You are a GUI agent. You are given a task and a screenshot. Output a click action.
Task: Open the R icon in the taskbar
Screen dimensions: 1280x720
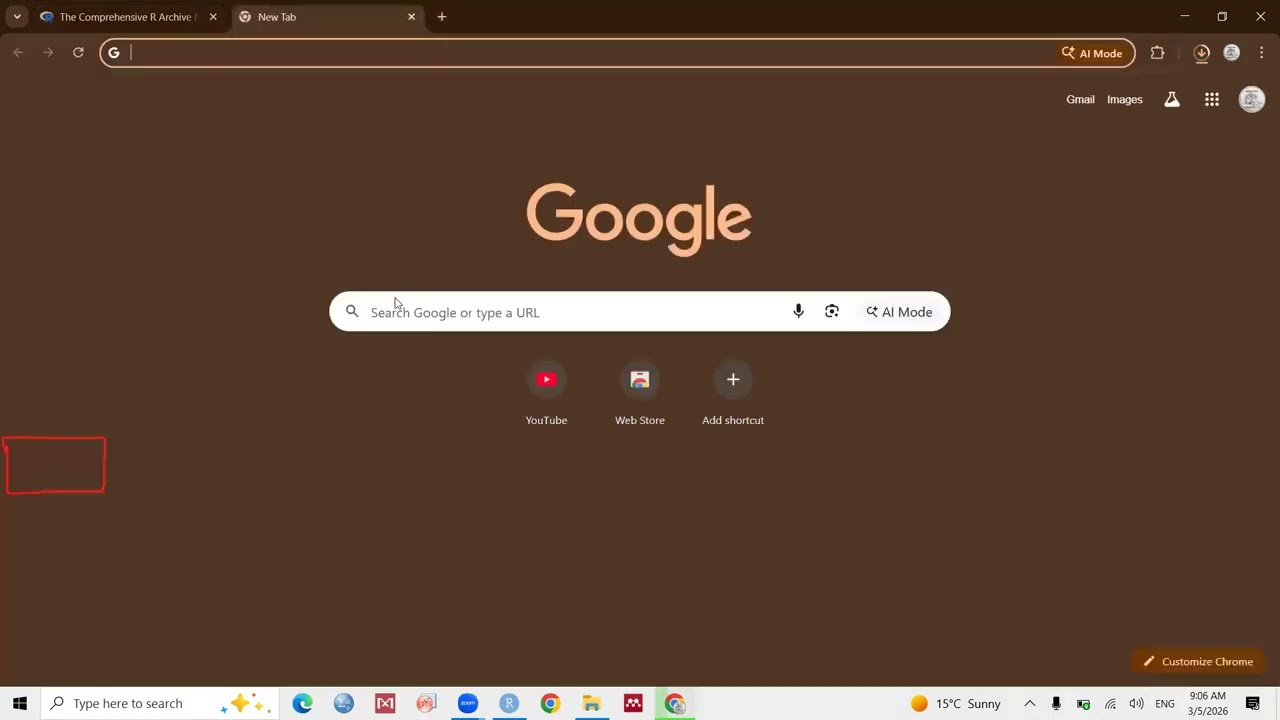pyautogui.click(x=509, y=704)
